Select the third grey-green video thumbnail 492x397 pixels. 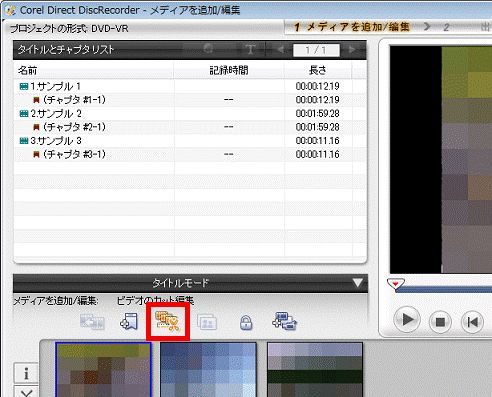click(315, 370)
